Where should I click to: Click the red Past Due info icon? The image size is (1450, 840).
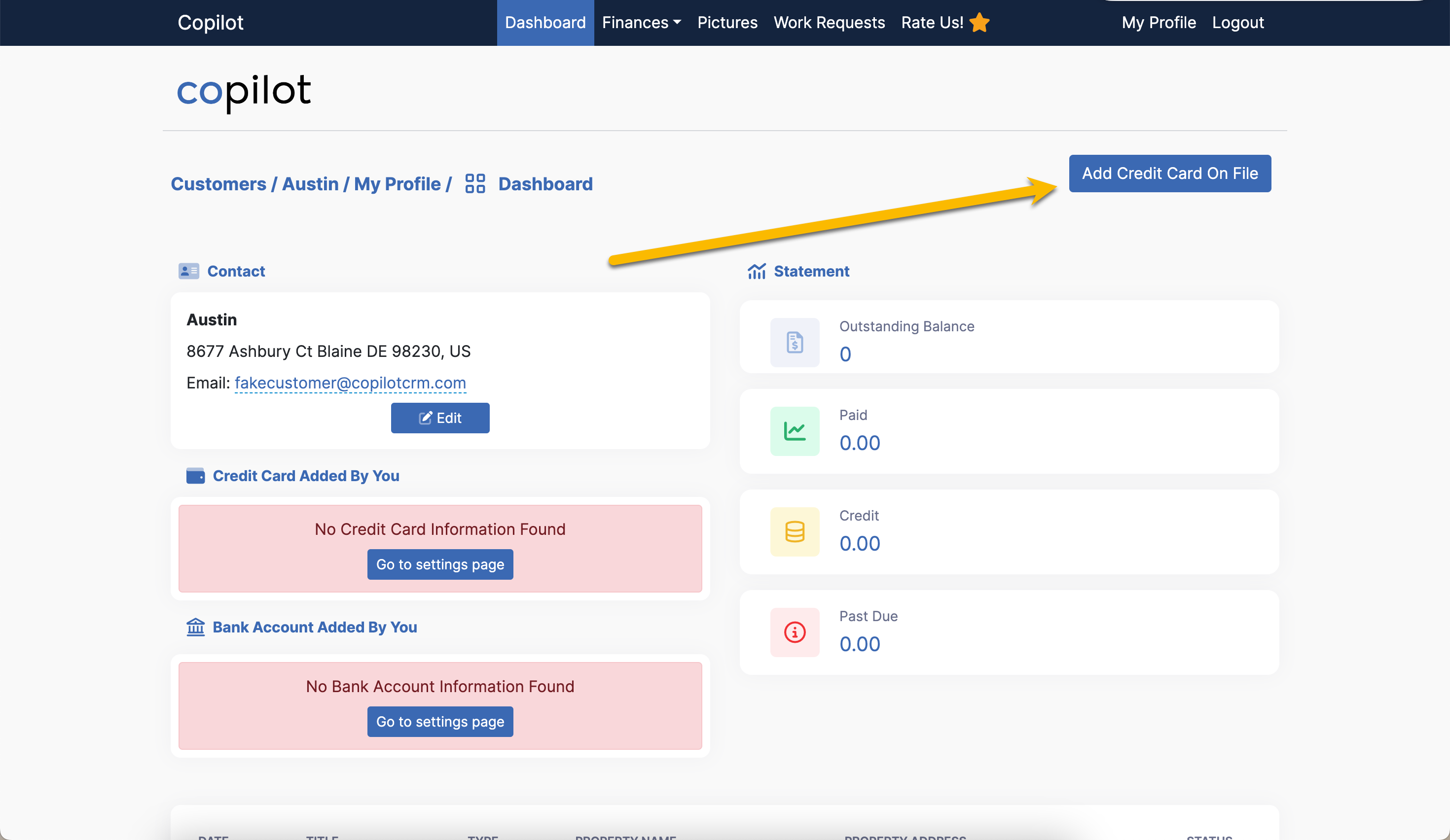coord(795,632)
